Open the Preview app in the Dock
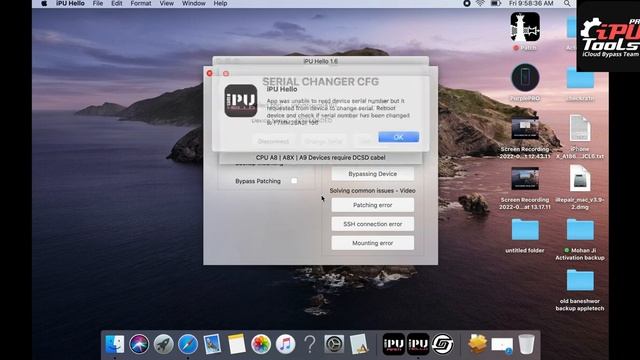Image resolution: width=640 pixels, height=360 pixels. [212, 344]
